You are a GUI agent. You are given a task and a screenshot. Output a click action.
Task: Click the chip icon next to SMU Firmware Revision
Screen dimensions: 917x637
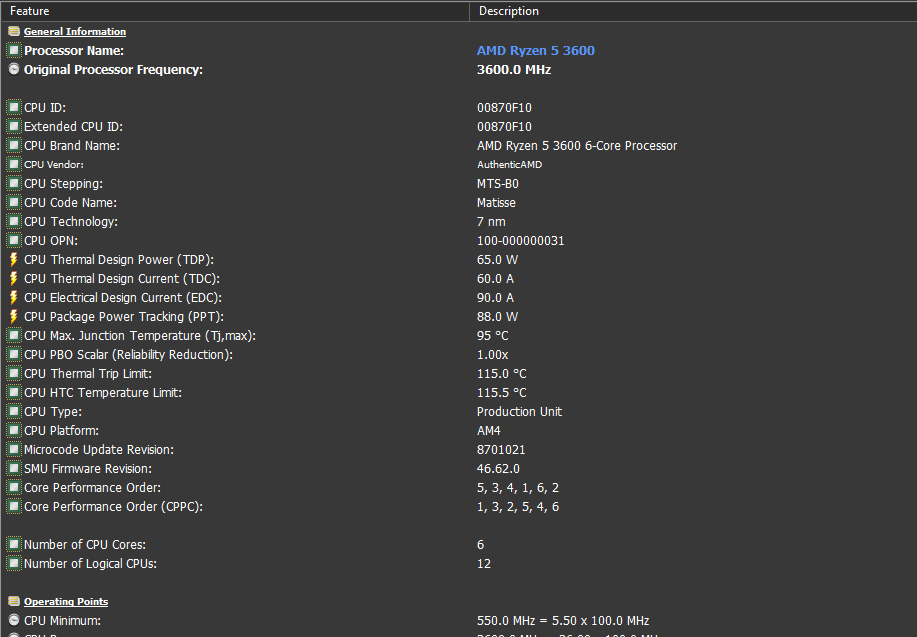click(14, 469)
